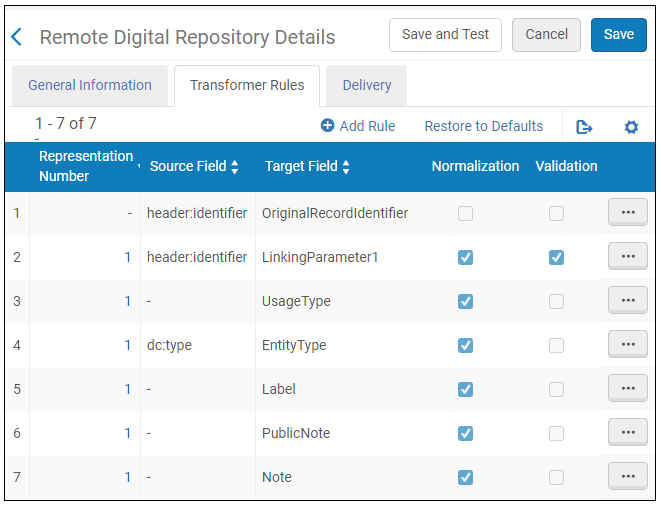Open the table settings gear icon
The image size is (661, 505).
point(631,126)
